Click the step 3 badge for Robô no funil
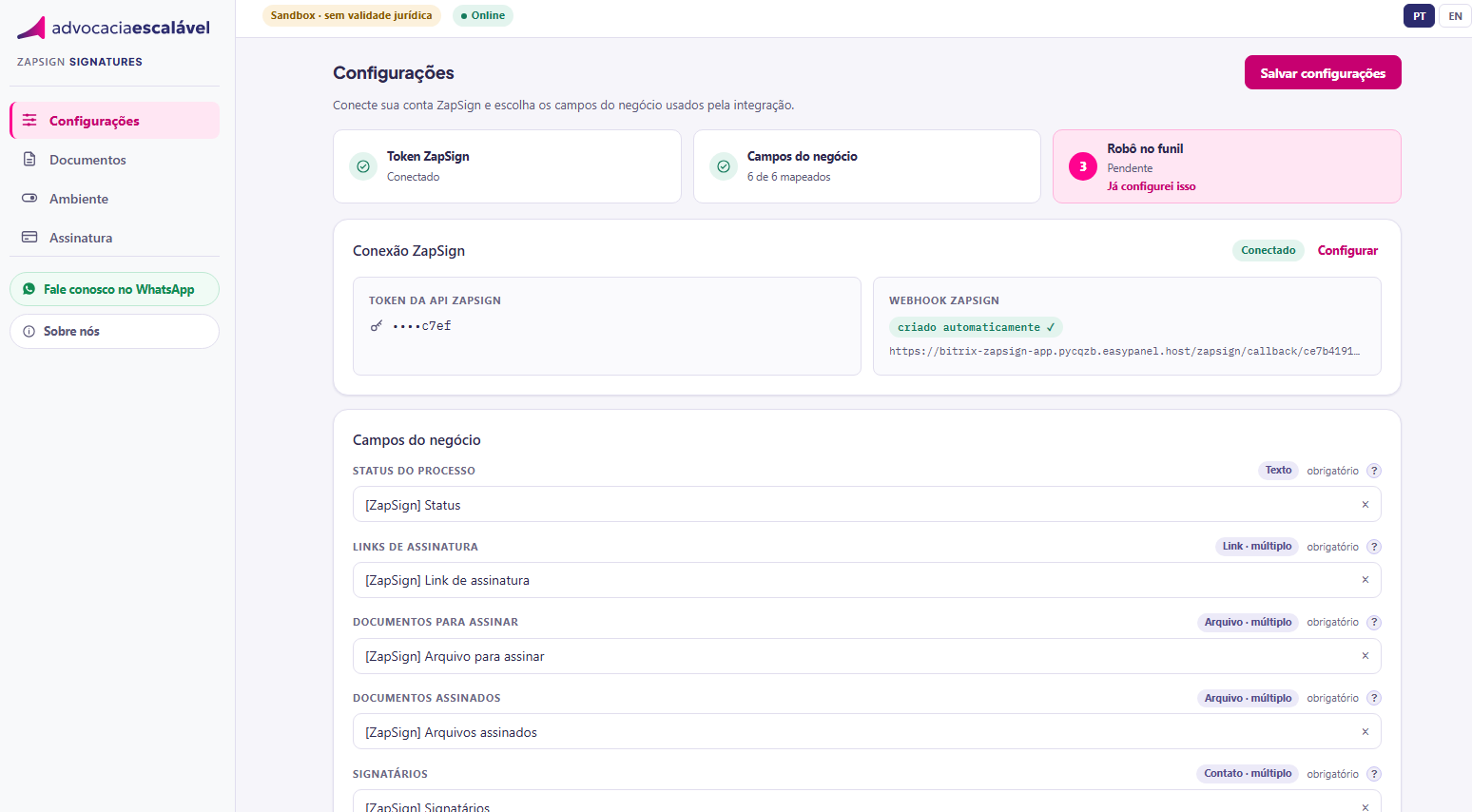1472x812 pixels. tap(1083, 166)
